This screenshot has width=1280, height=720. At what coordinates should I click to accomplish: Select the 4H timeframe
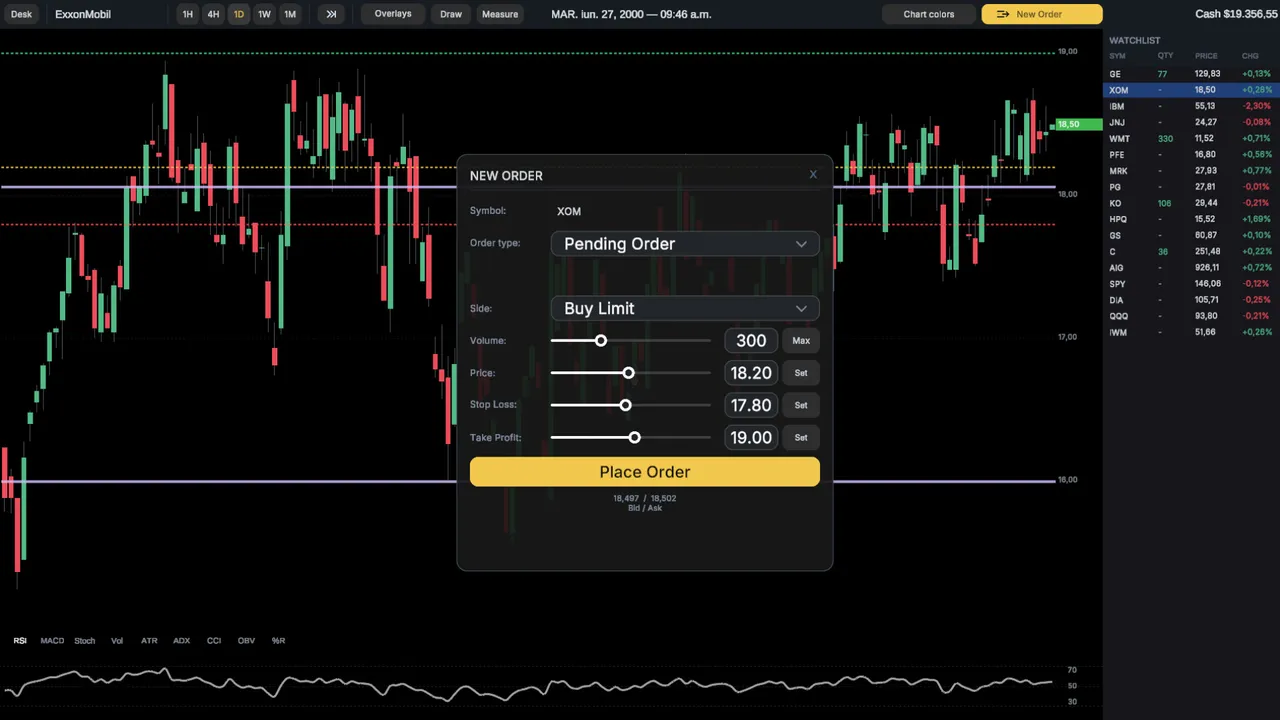pyautogui.click(x=213, y=14)
